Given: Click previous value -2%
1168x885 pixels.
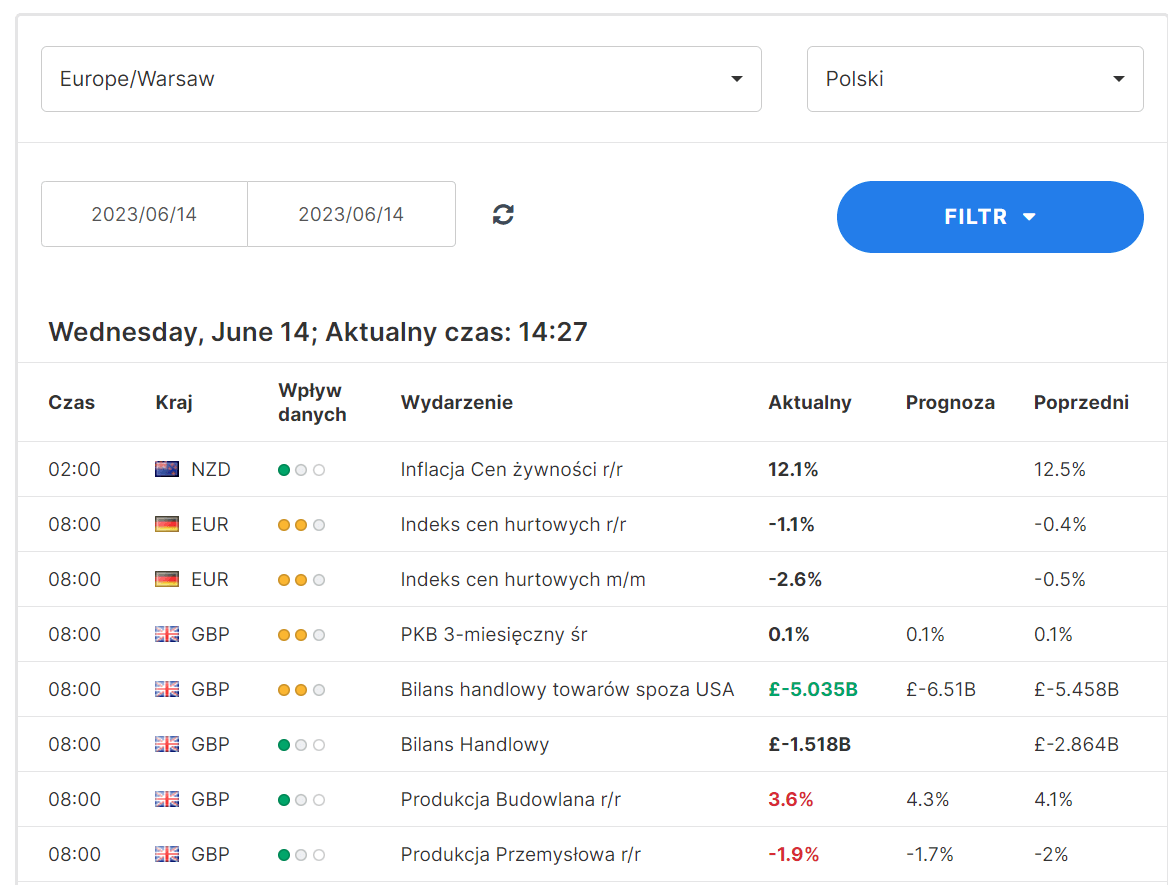Looking at the screenshot, I should (1050, 854).
